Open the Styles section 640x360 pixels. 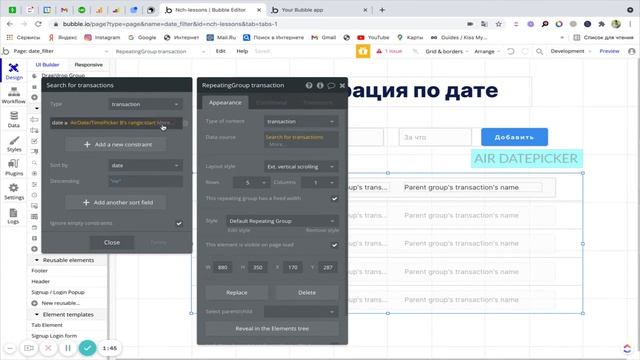[13, 144]
